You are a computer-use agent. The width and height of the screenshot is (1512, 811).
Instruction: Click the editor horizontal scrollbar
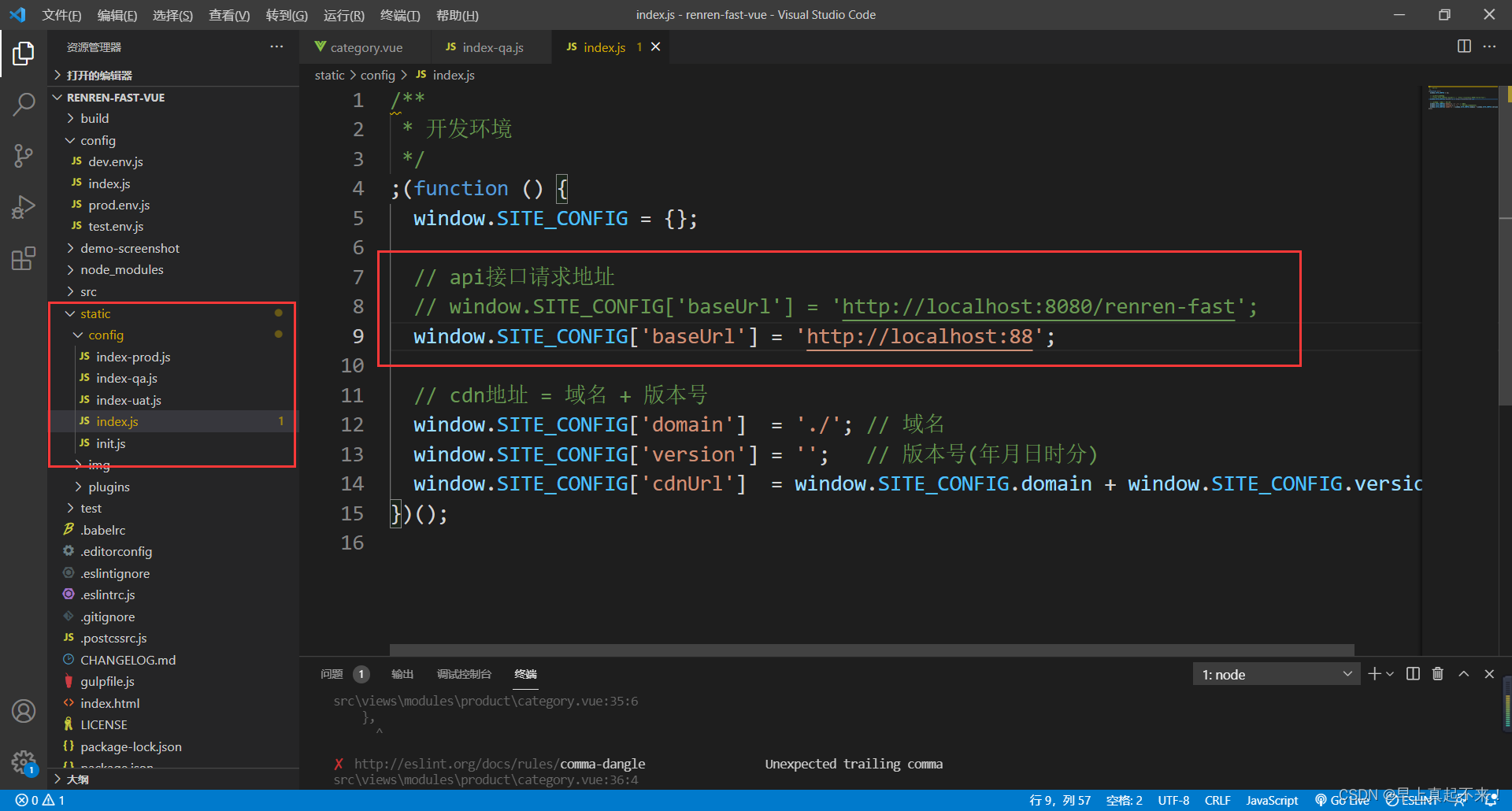click(872, 650)
